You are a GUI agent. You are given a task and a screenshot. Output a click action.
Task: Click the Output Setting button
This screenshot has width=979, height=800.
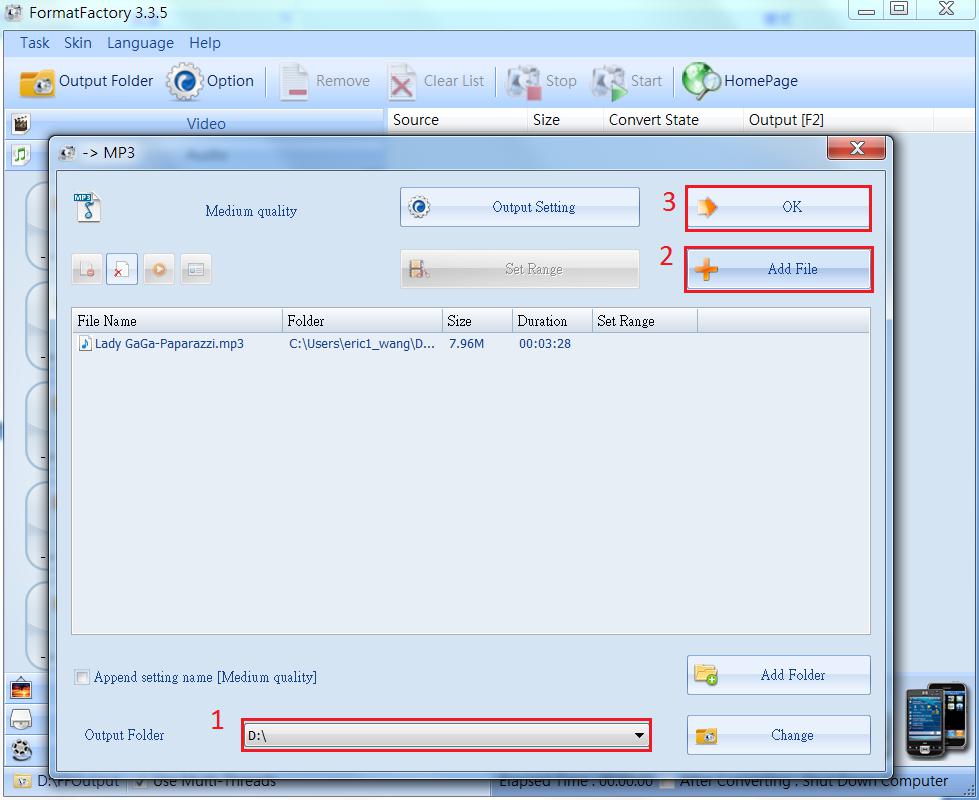click(519, 207)
